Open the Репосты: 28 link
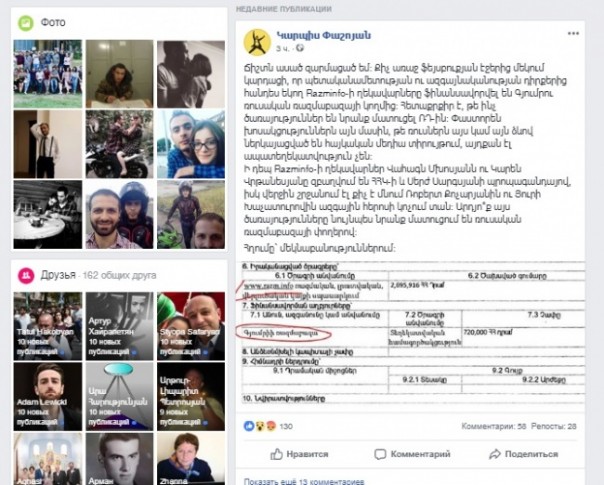This screenshot has width=604, height=485. click(x=554, y=426)
